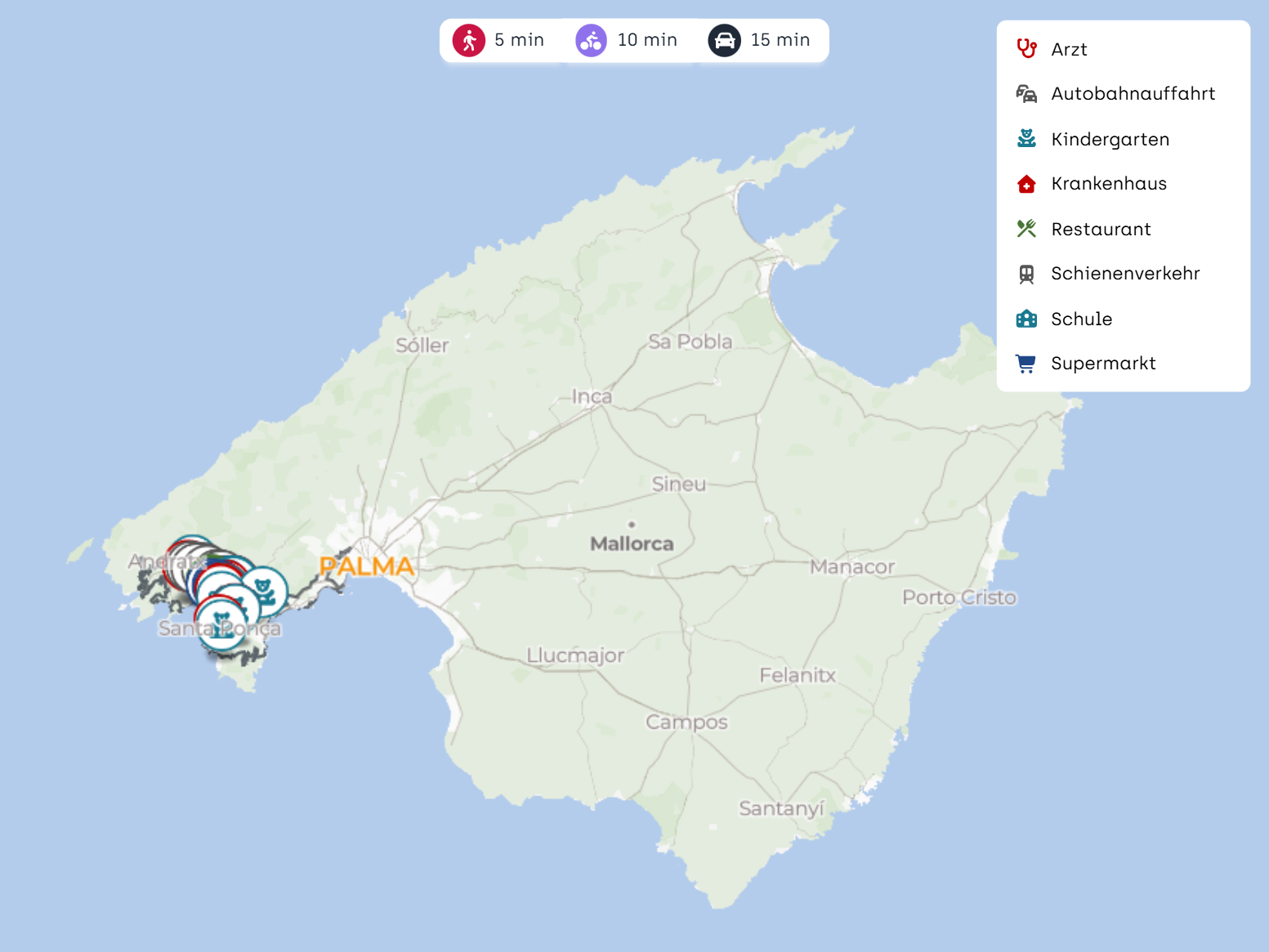
Task: Click the Kindergarten teddy icon in legend
Action: point(1026,139)
